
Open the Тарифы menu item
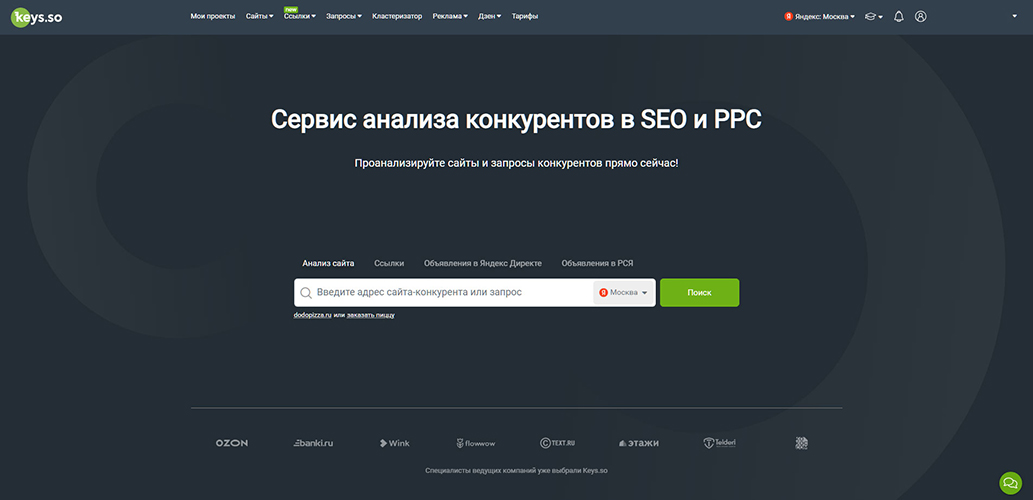click(524, 16)
